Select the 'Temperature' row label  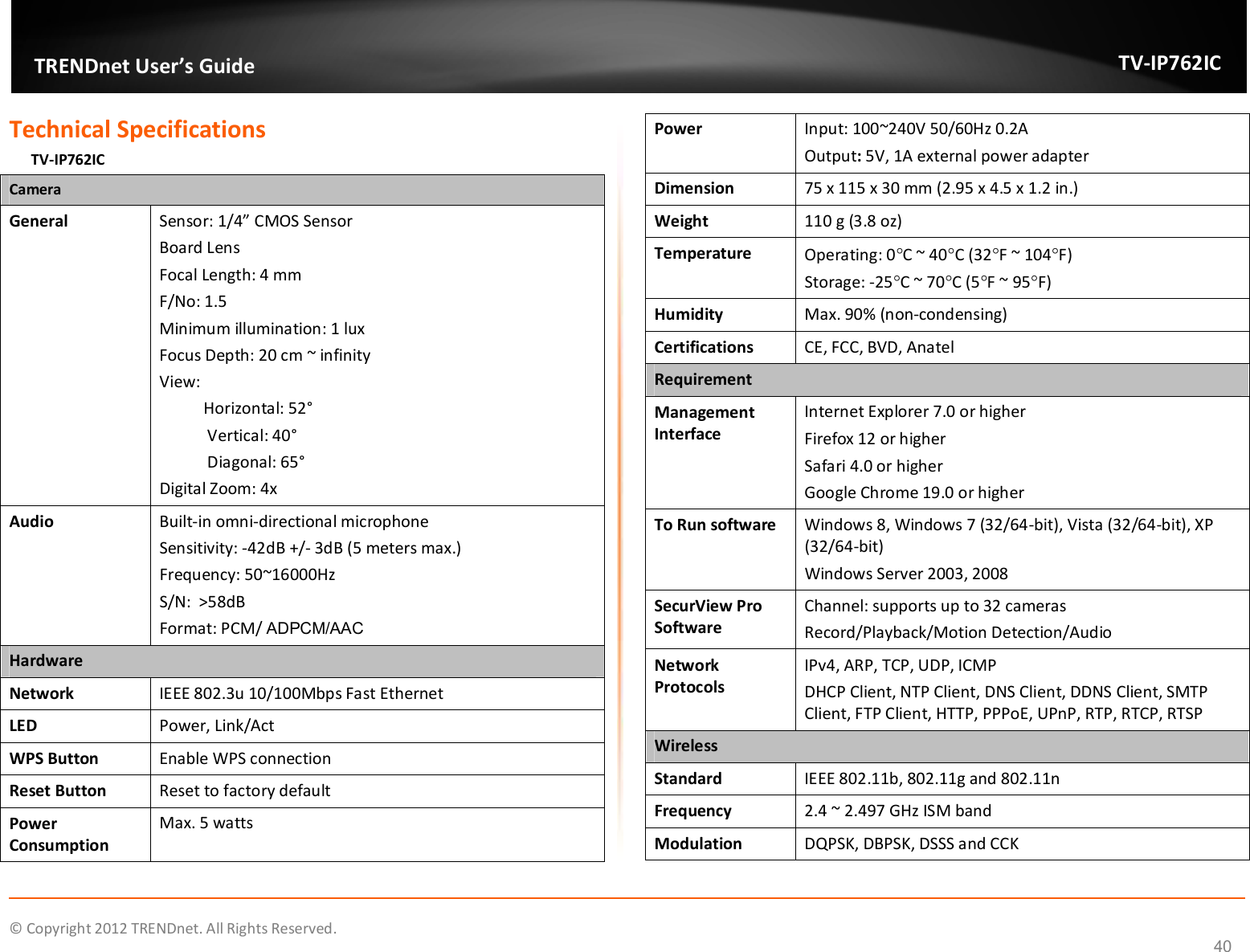point(703,253)
